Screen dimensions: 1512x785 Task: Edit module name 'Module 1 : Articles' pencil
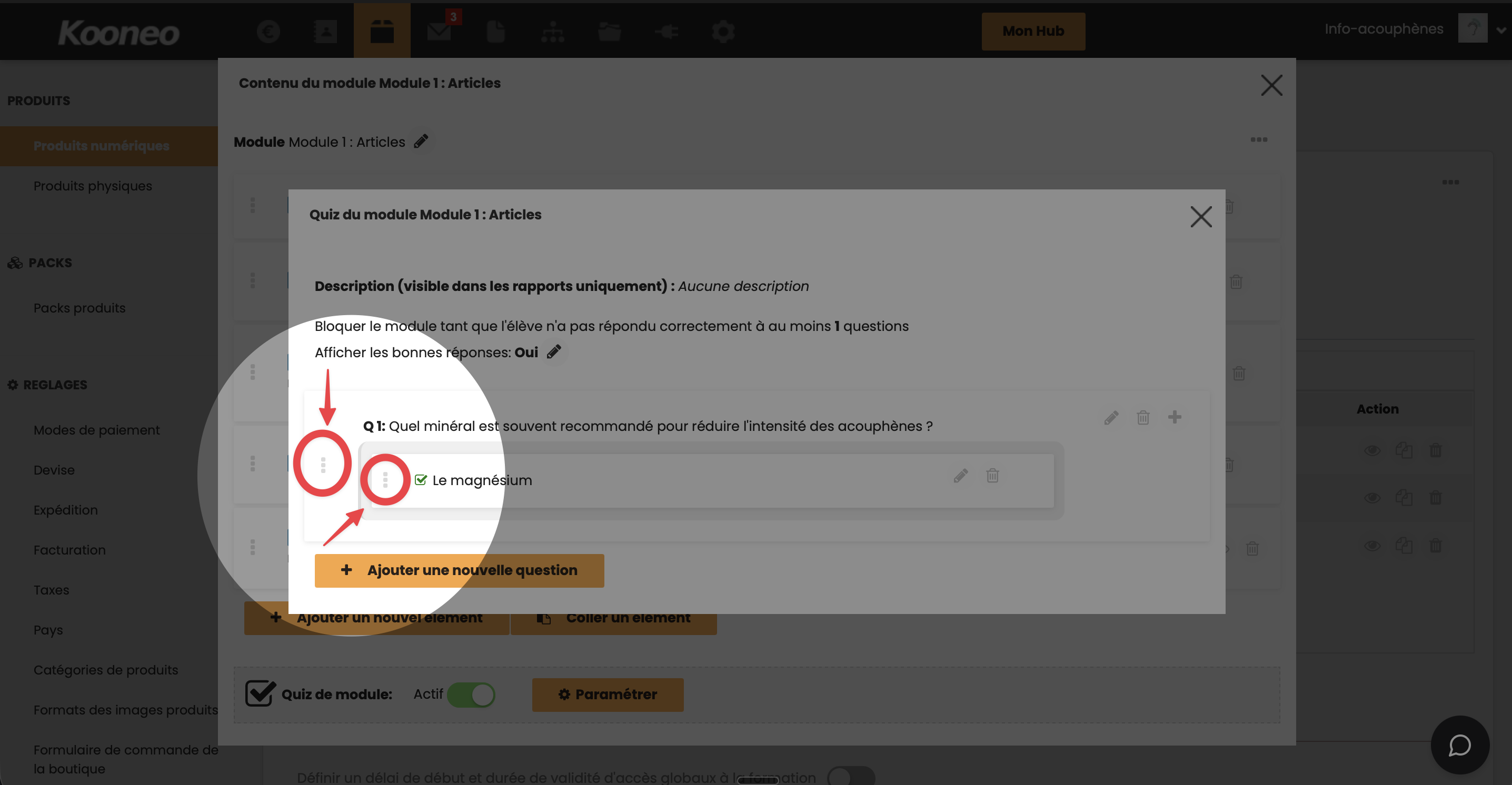coord(421,142)
